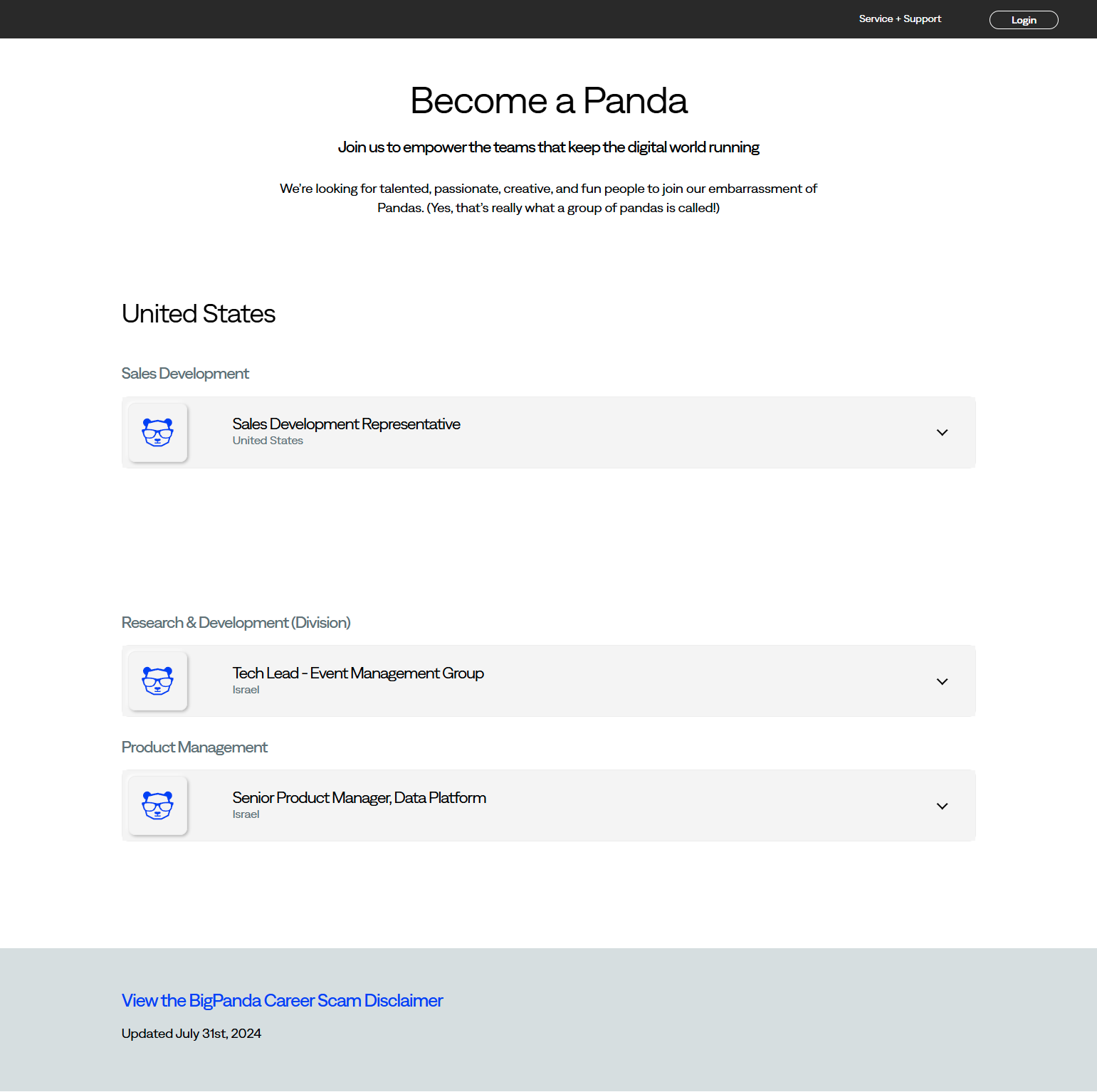Select the Sales Development Representative job title
This screenshot has height=1092, width=1097.
point(346,424)
